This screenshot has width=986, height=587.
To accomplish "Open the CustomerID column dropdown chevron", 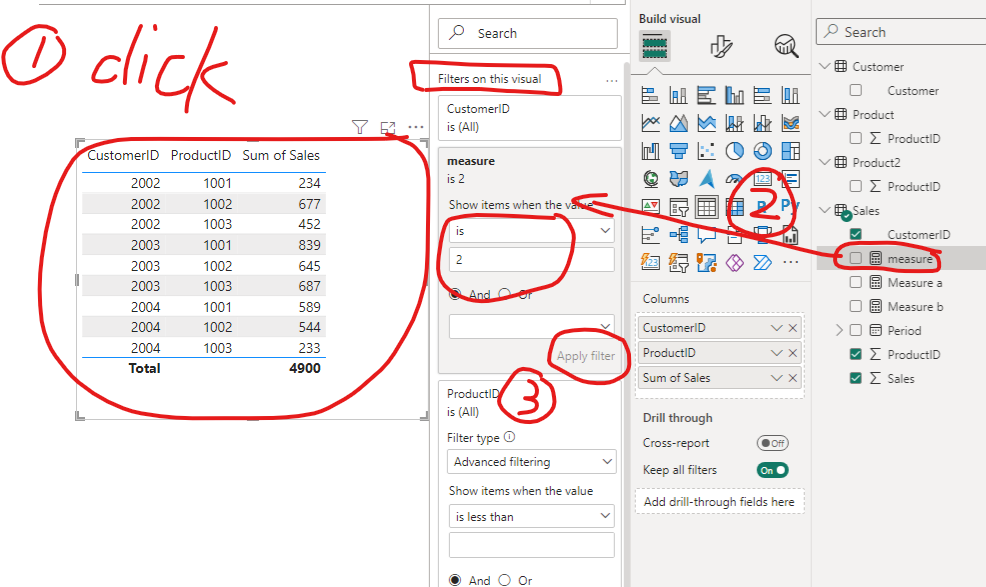I will (x=777, y=328).
